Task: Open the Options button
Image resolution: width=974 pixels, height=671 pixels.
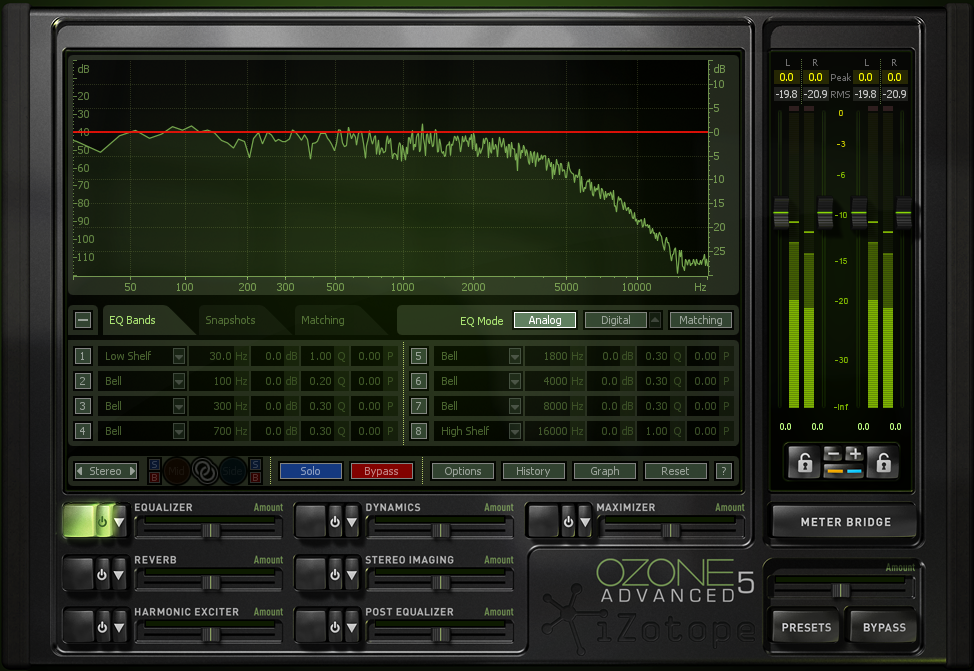Action: (463, 471)
